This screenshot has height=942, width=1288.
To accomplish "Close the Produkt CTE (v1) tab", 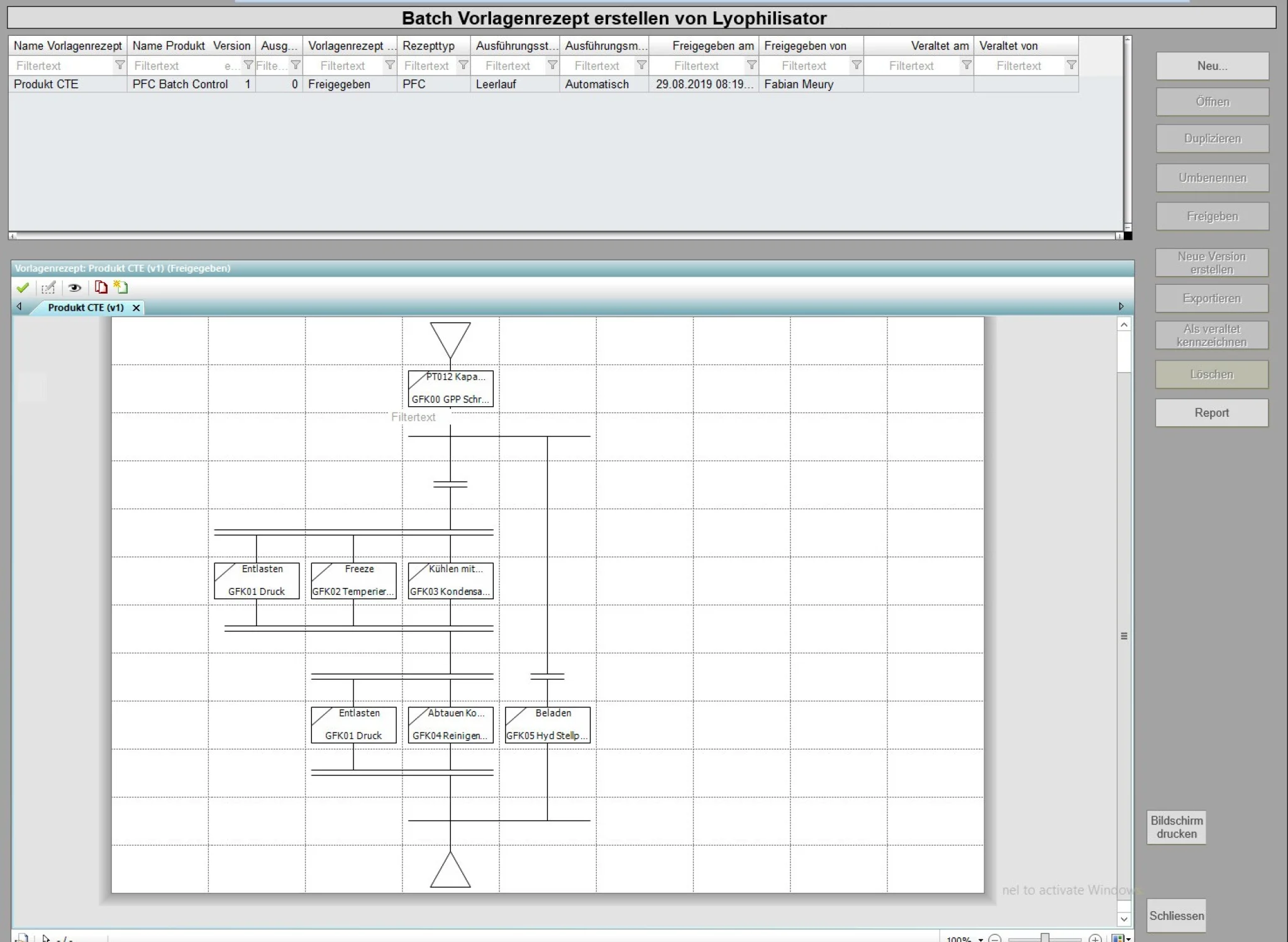I will pos(136,308).
